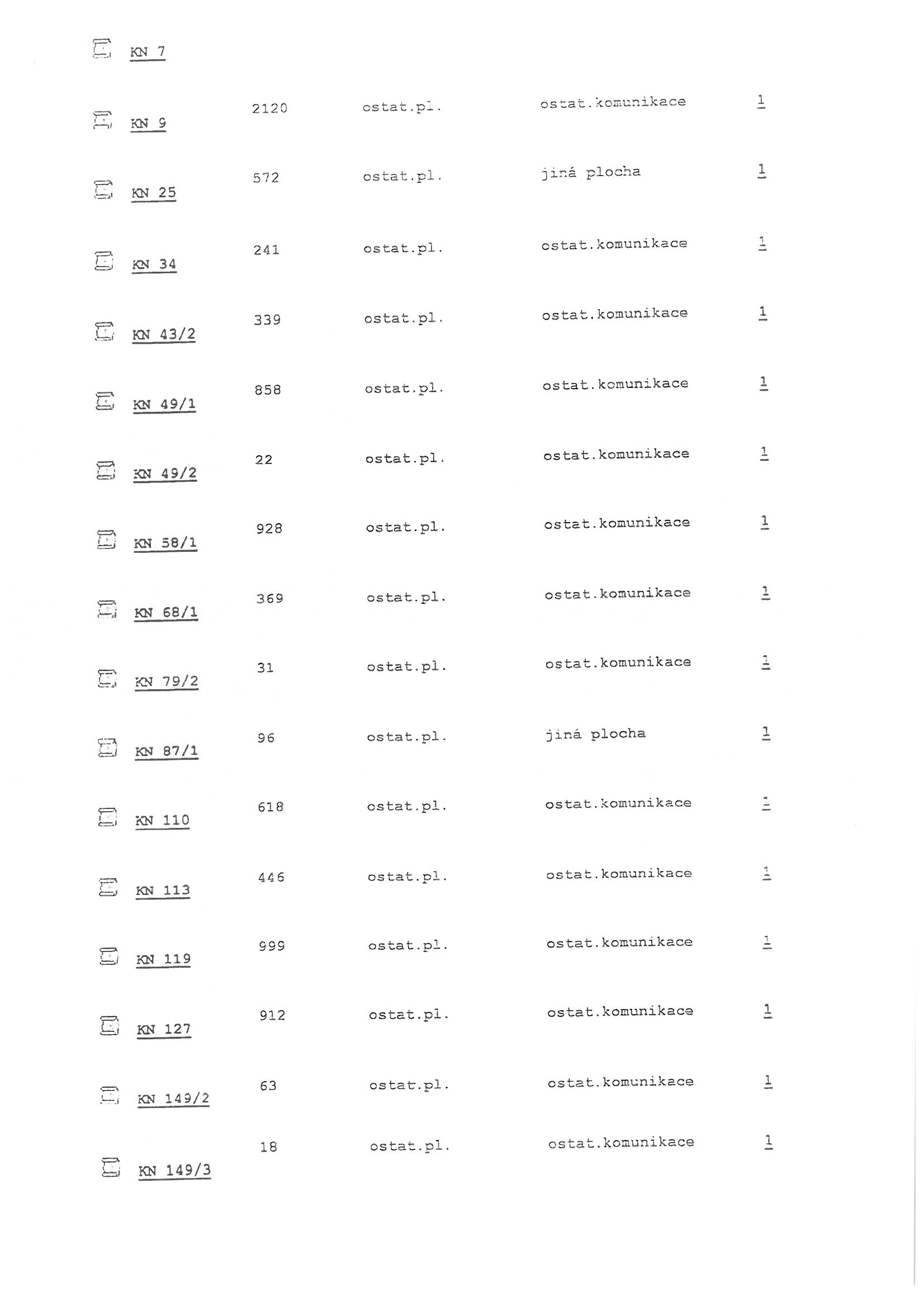924x1307 pixels.
Task: Open parcel link KN 113
Action: pos(163,891)
